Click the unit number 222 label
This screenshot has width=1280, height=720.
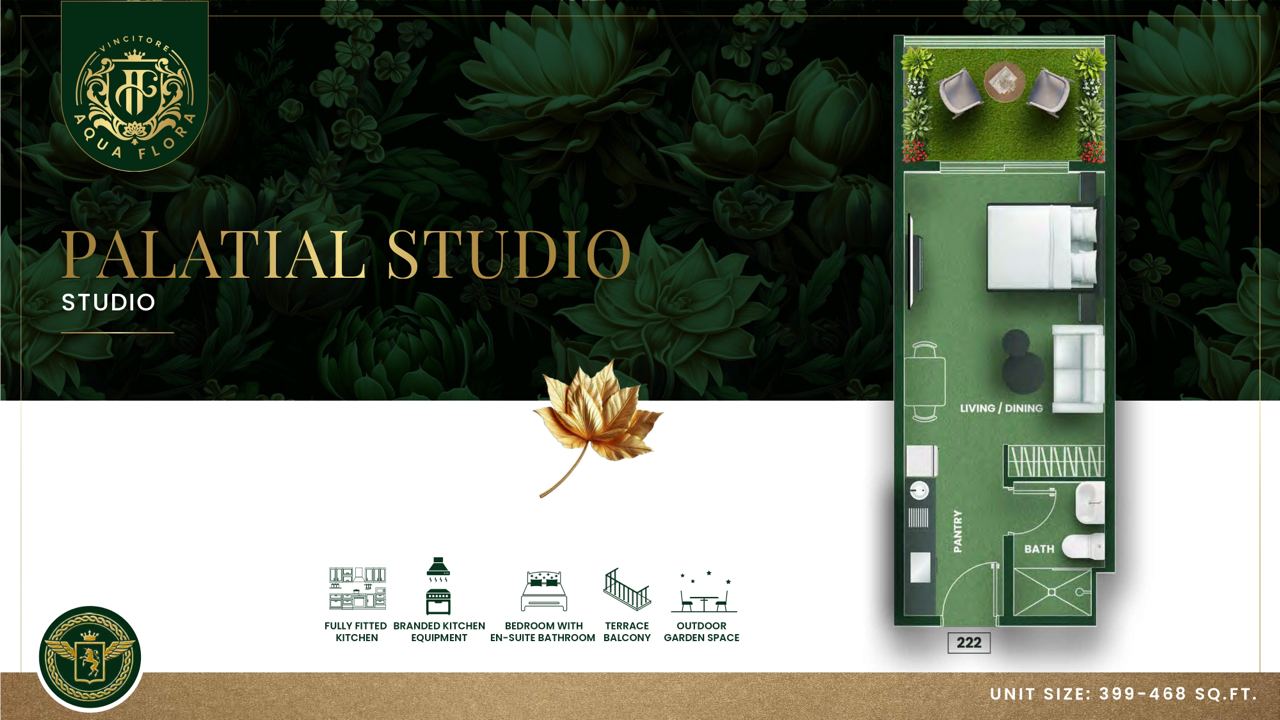968,643
